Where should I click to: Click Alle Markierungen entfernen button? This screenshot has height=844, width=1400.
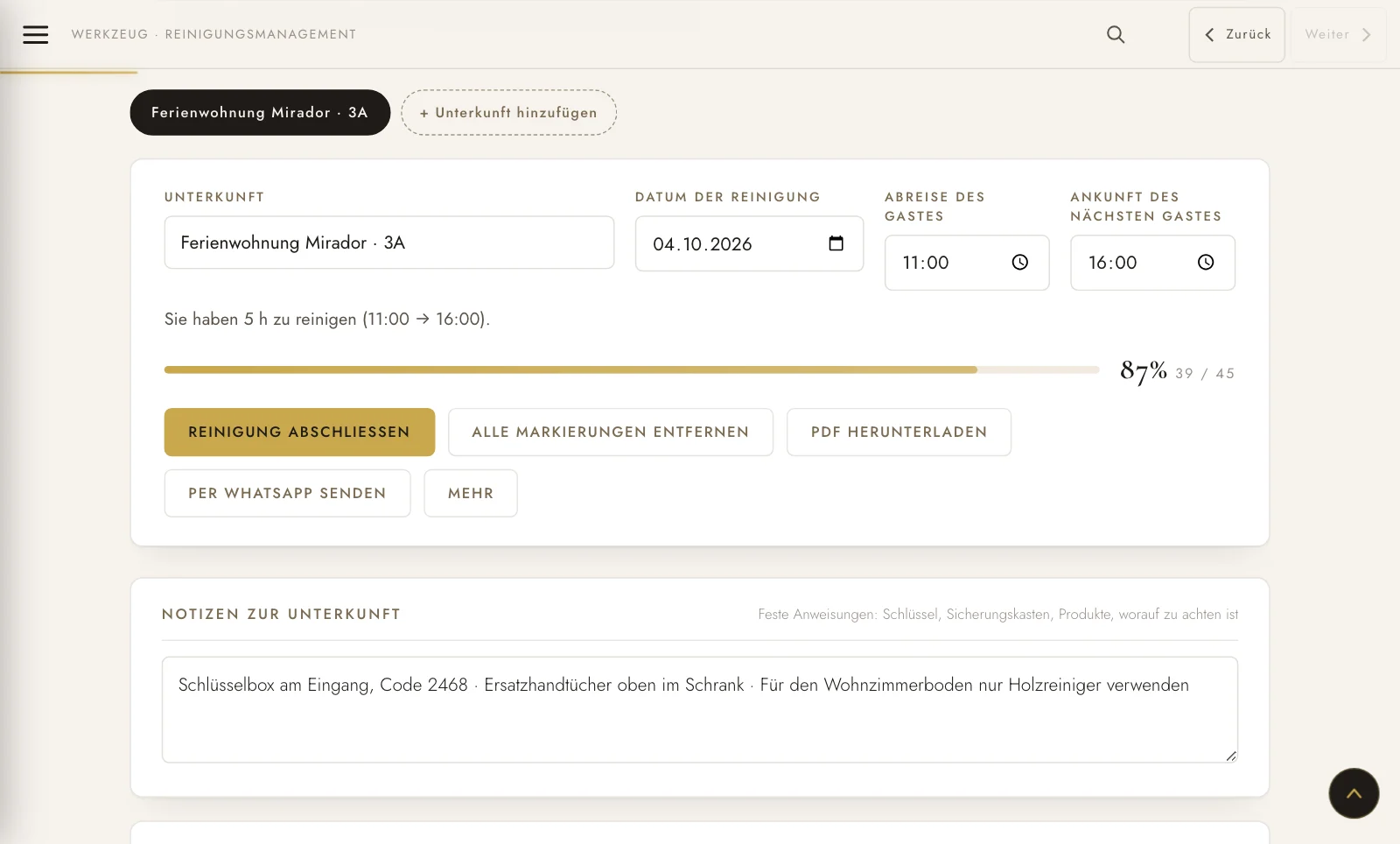click(x=611, y=432)
